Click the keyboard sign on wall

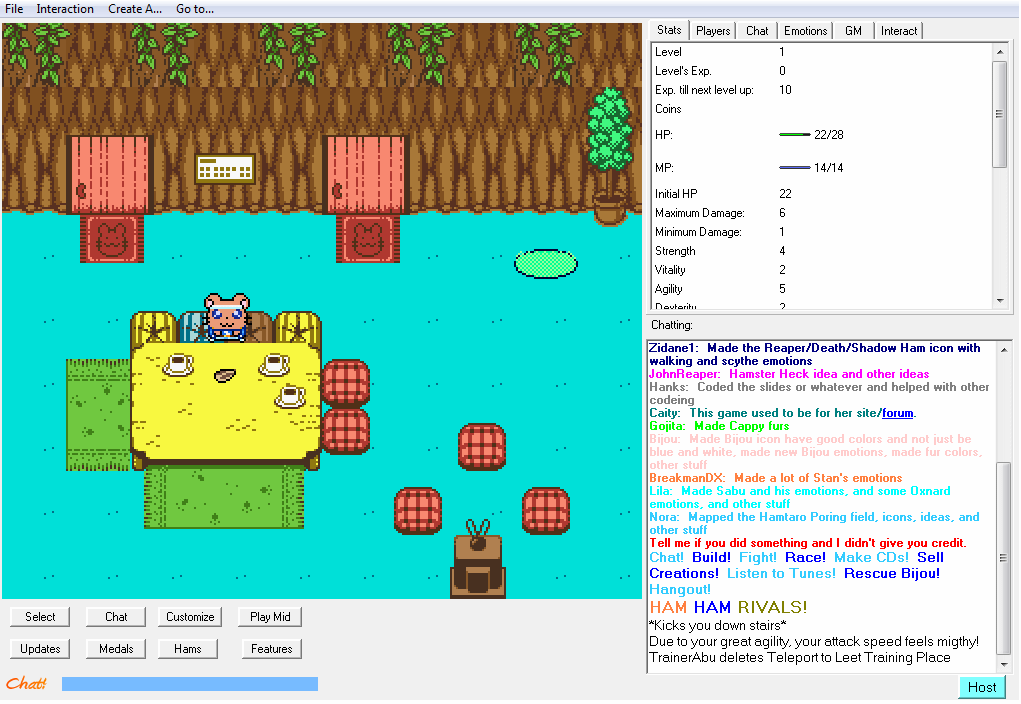225,168
